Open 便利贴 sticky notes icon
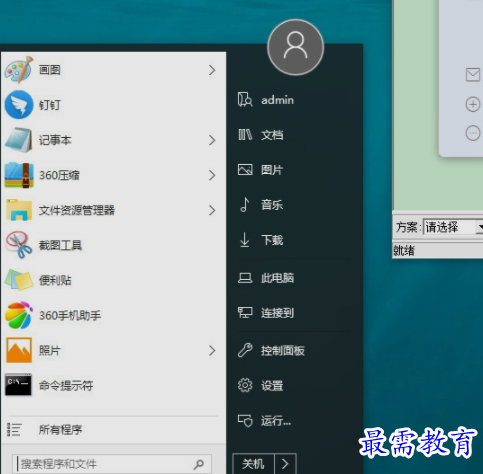The width and height of the screenshot is (483, 474). (19, 280)
